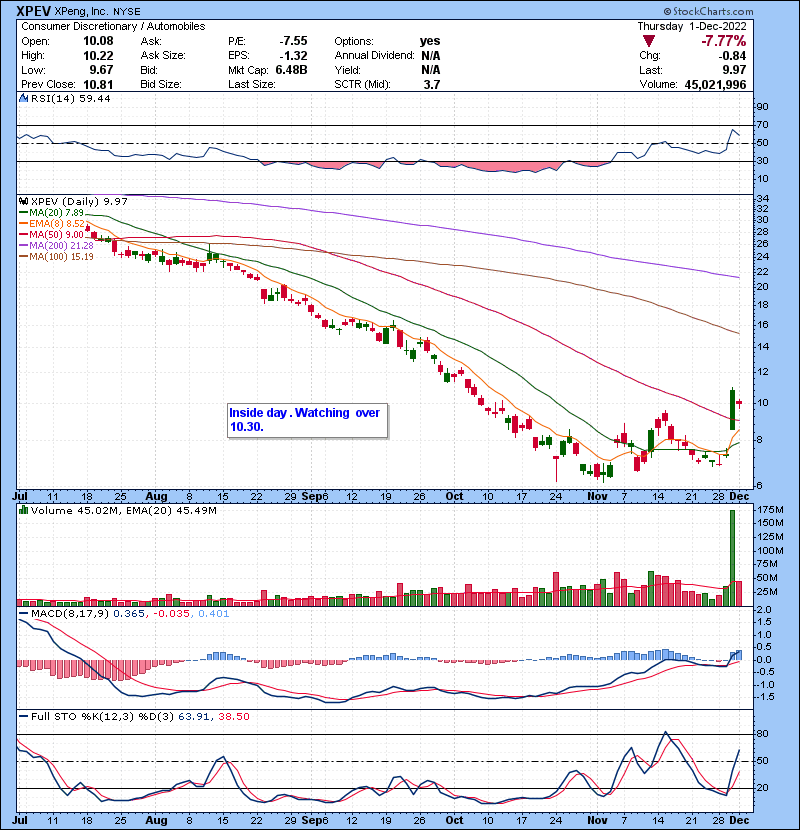Click the MA(50) 9.00 legend entry
800x830 pixels.
(x=56, y=234)
